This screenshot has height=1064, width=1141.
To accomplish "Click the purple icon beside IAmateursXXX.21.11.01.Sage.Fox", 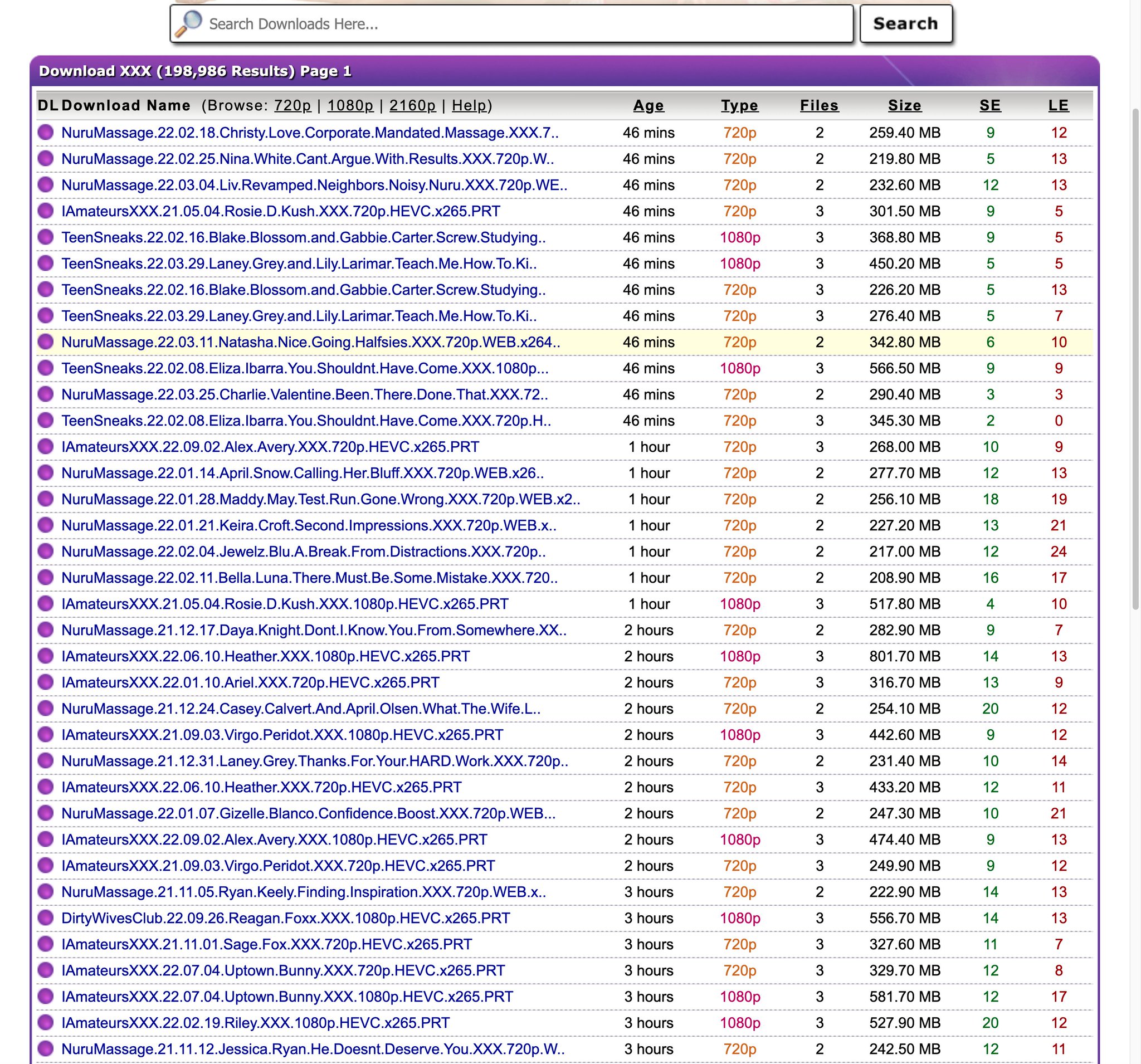I will [x=45, y=944].
